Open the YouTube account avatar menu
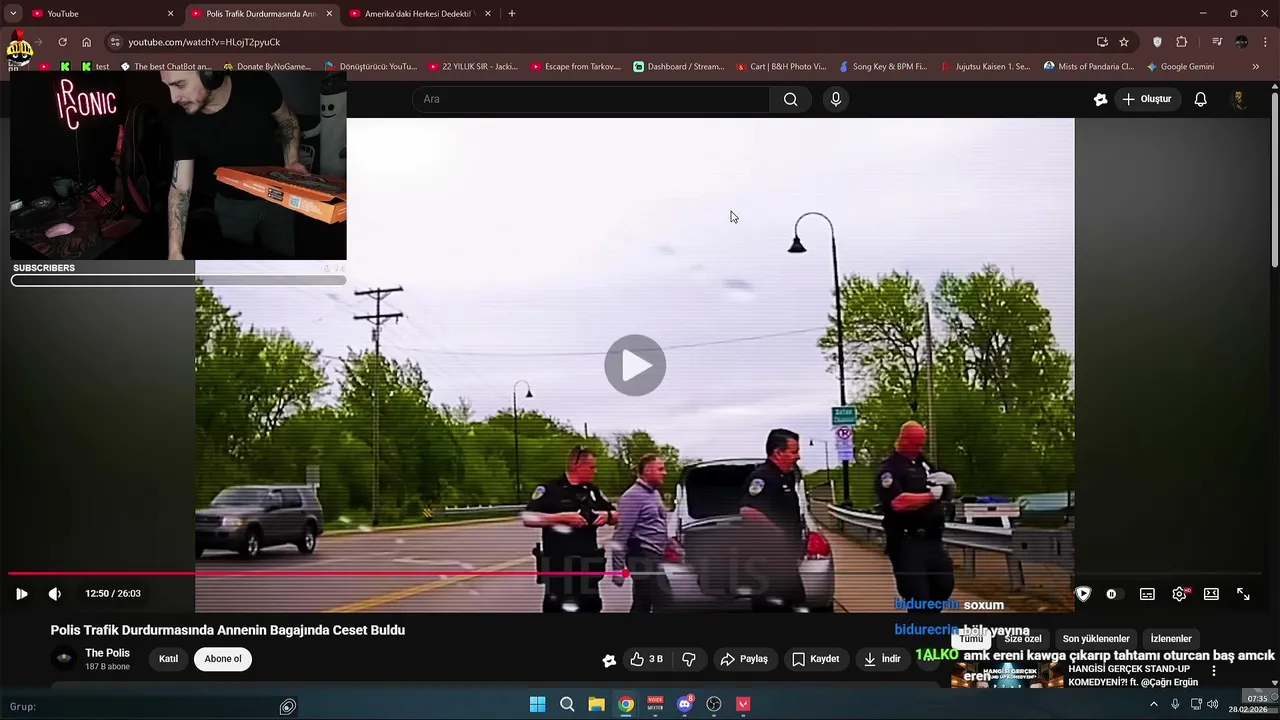The image size is (1280, 720). point(1239,99)
